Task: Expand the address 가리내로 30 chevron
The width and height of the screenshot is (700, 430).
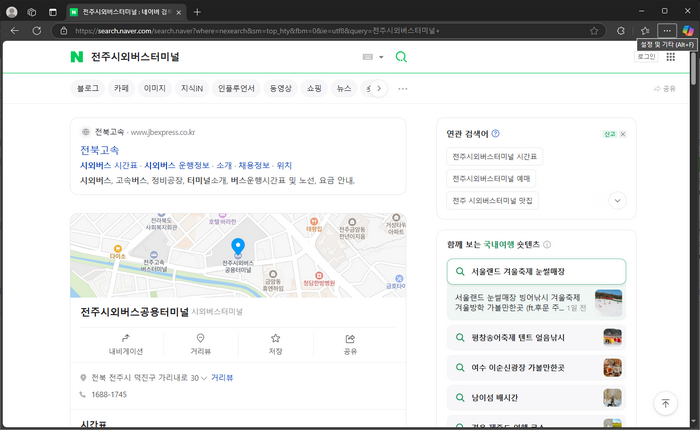Action: pos(204,378)
